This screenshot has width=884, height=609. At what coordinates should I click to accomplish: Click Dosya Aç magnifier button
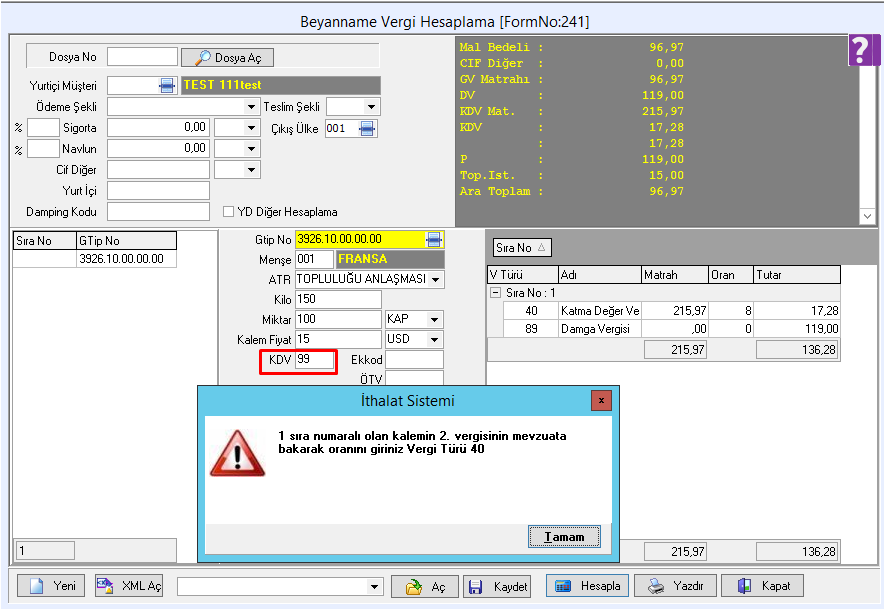pos(227,58)
